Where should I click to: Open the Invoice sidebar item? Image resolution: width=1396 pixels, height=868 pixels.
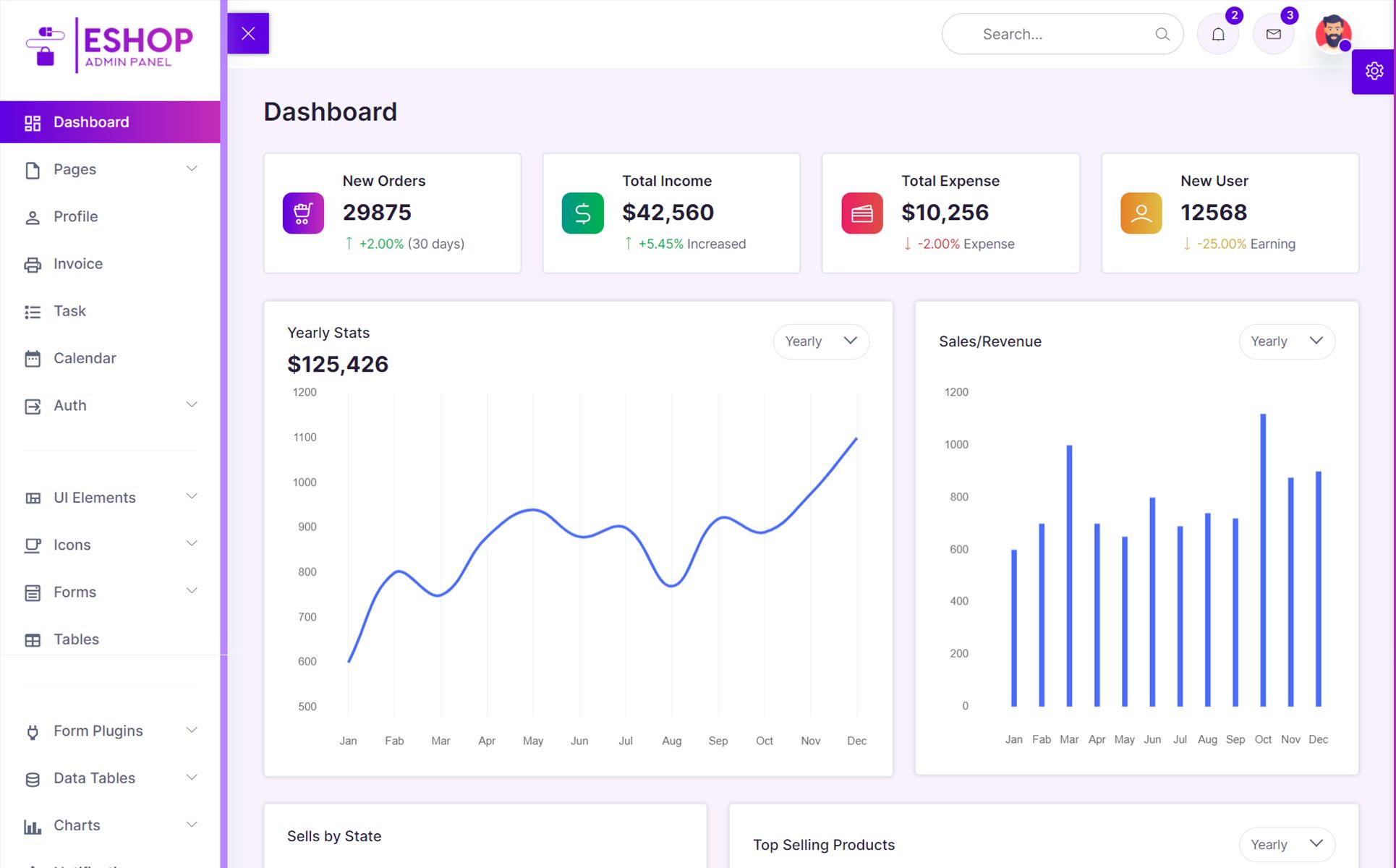tap(78, 264)
